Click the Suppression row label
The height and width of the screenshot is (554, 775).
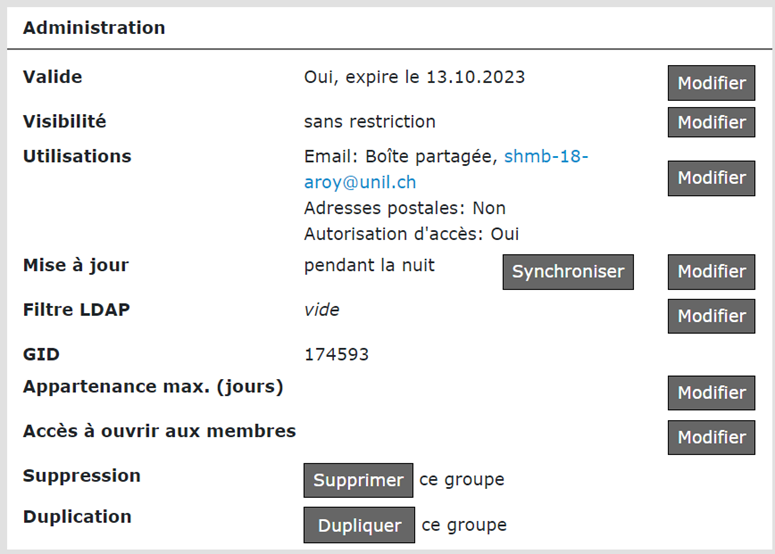pyautogui.click(x=82, y=475)
